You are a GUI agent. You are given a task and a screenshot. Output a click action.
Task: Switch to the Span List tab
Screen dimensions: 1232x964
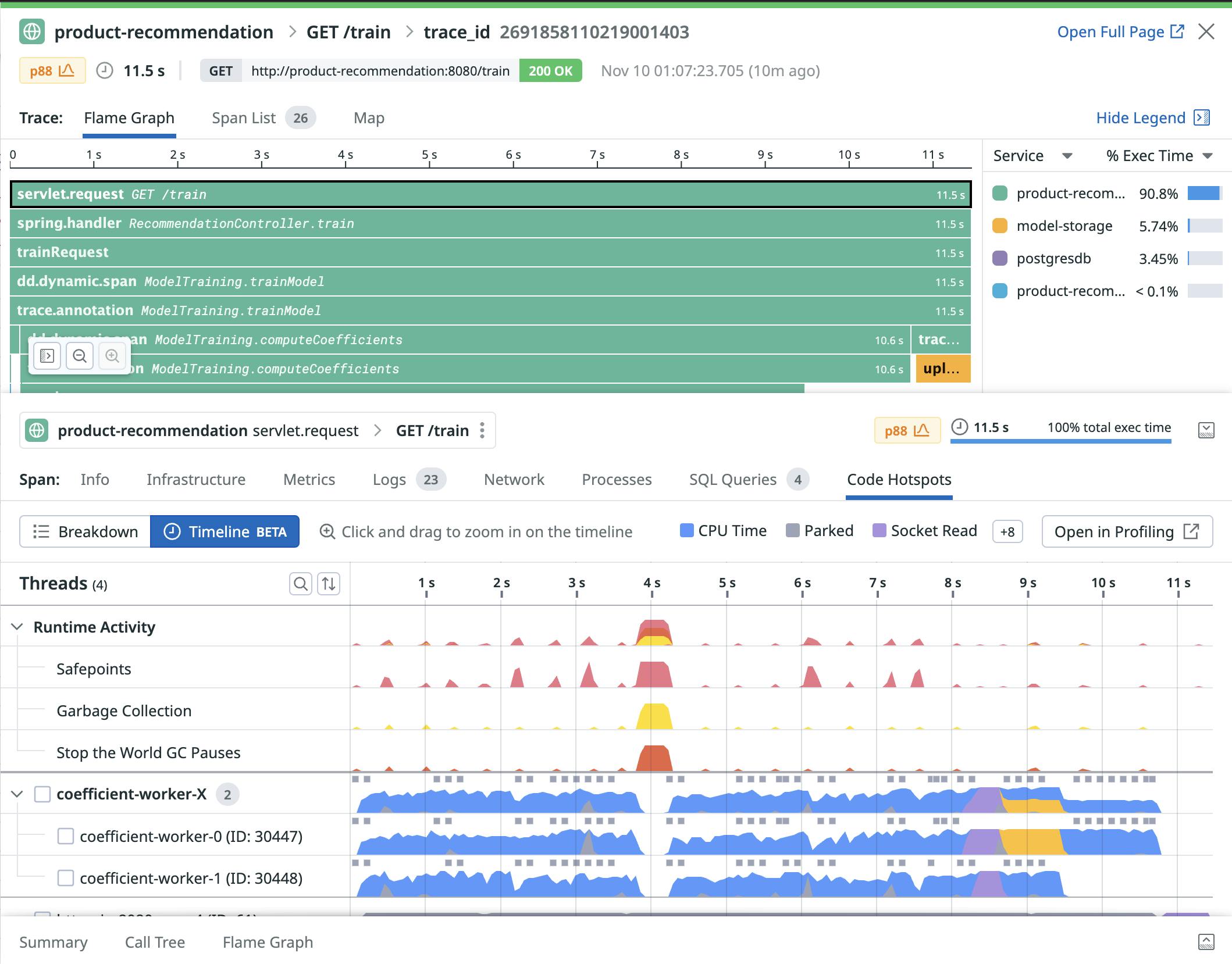tap(245, 117)
